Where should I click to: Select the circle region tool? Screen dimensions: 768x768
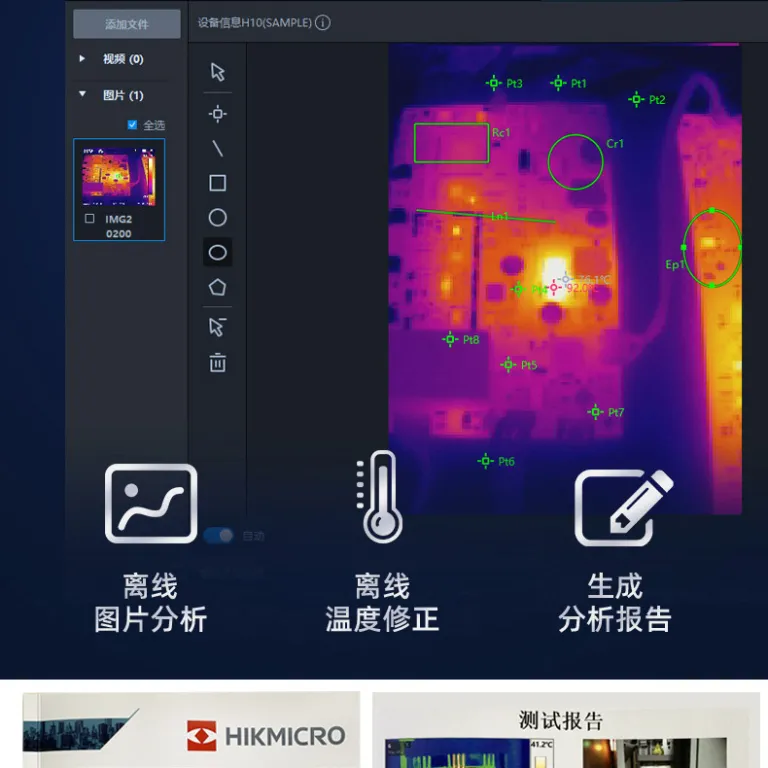pos(217,217)
